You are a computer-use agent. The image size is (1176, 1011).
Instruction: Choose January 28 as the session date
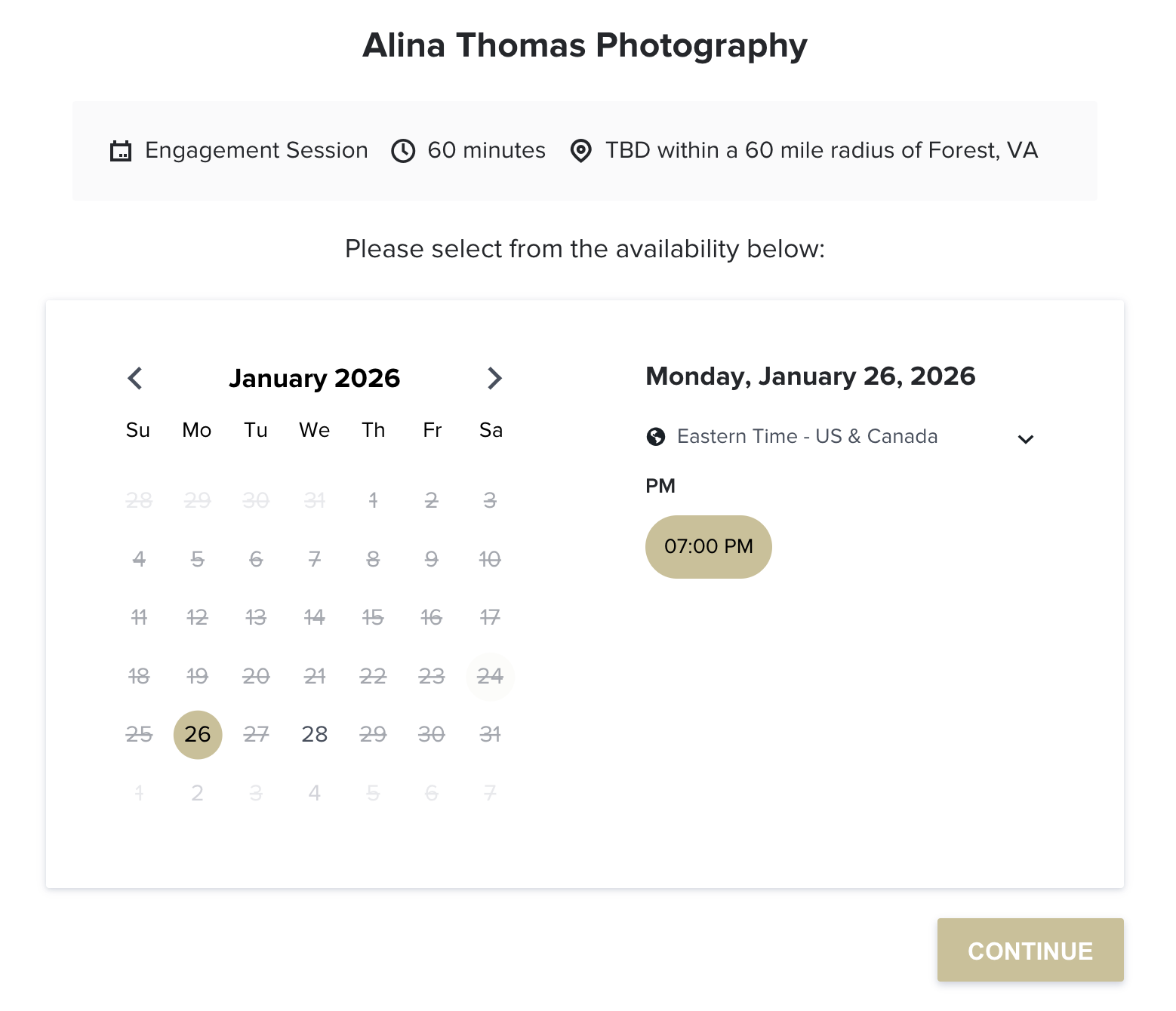(x=314, y=734)
